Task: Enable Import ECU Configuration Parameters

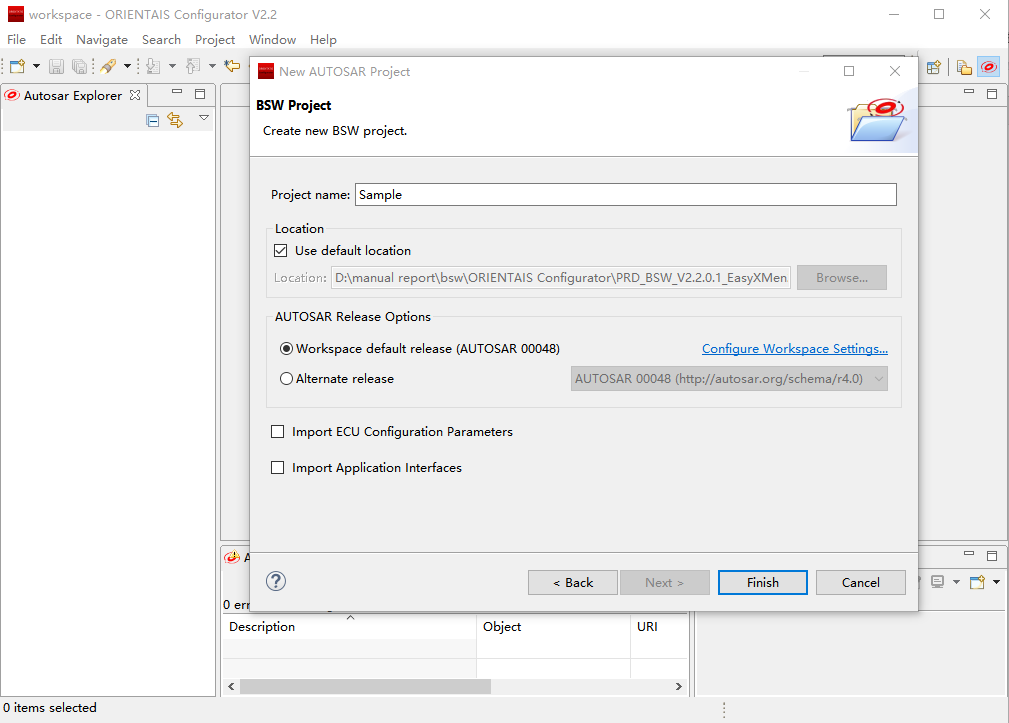Action: point(278,432)
